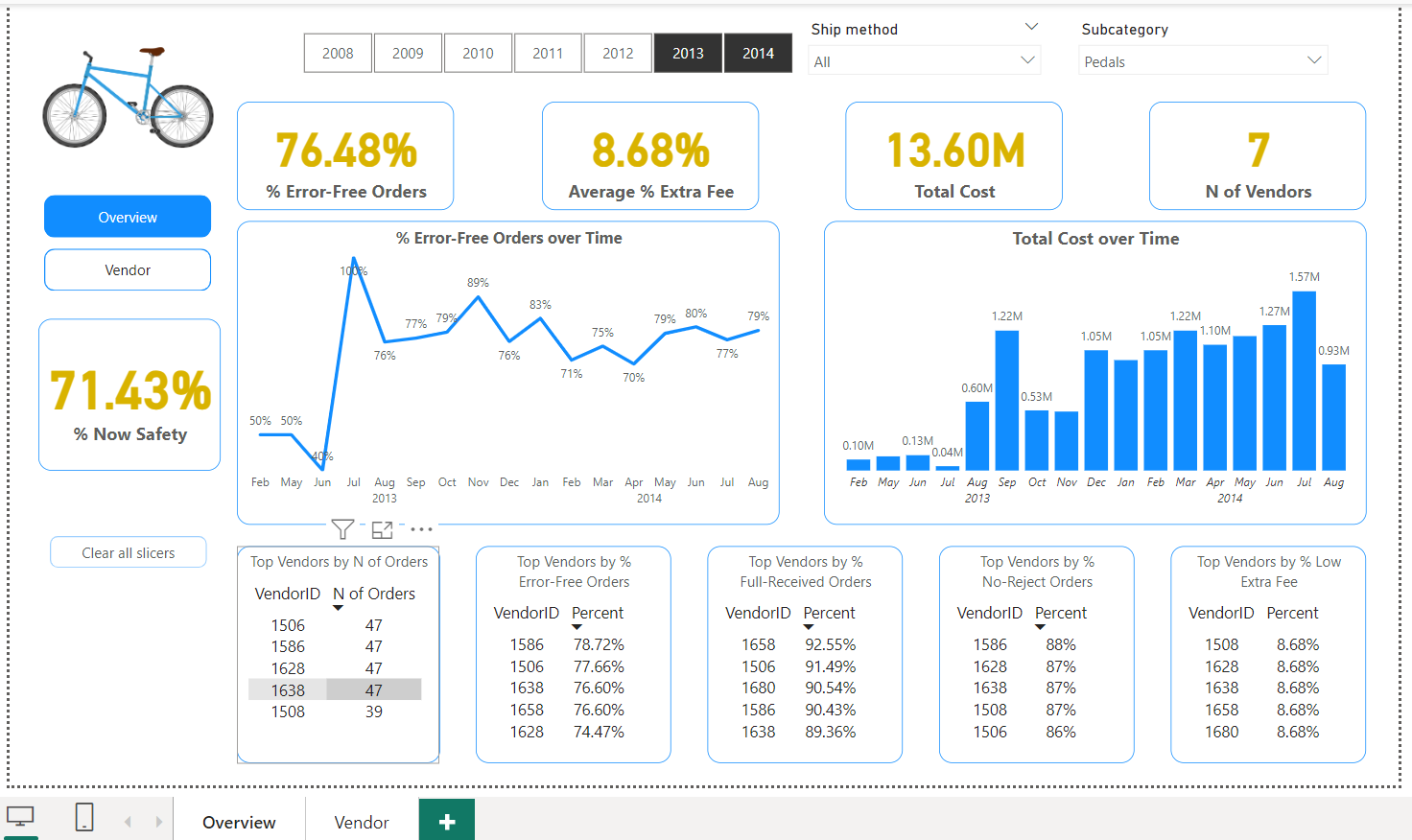
Task: Select vendor 1508 row with 39 orders
Action: [x=335, y=712]
